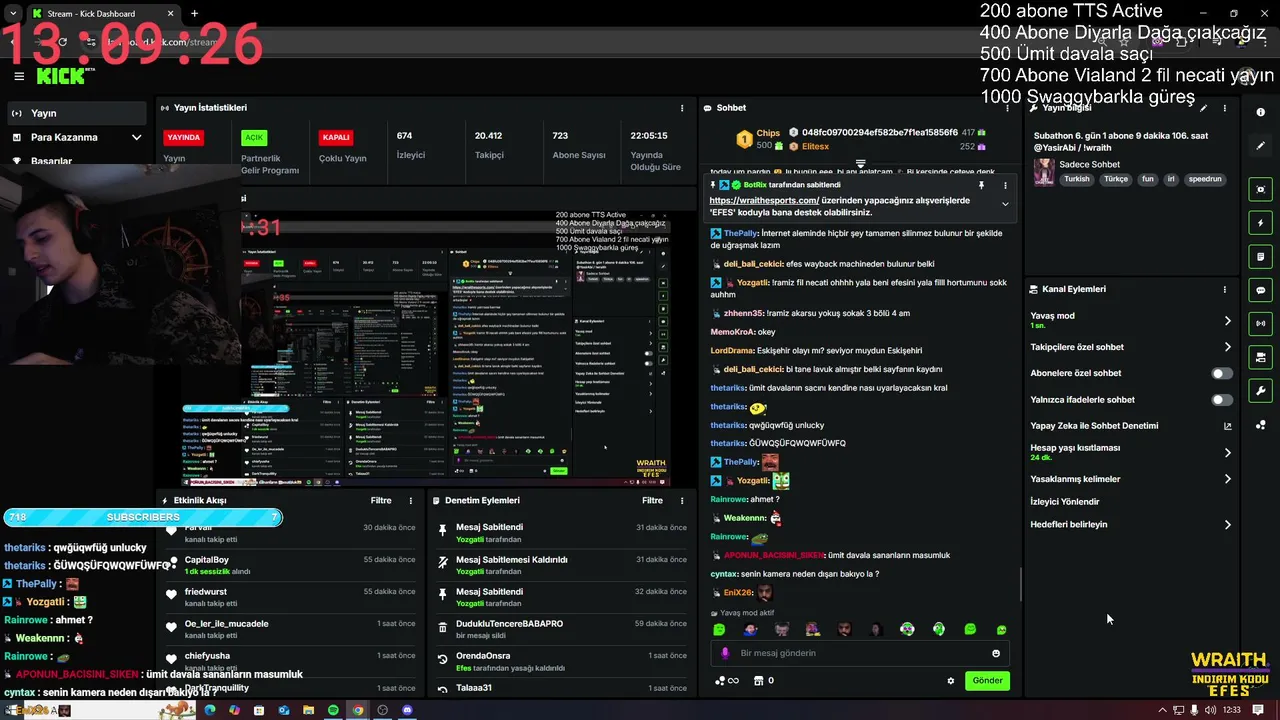This screenshot has height=720, width=1280.
Task: Toggle Yalnızca ifadelerle sohbet switch
Action: pyautogui.click(x=1222, y=400)
